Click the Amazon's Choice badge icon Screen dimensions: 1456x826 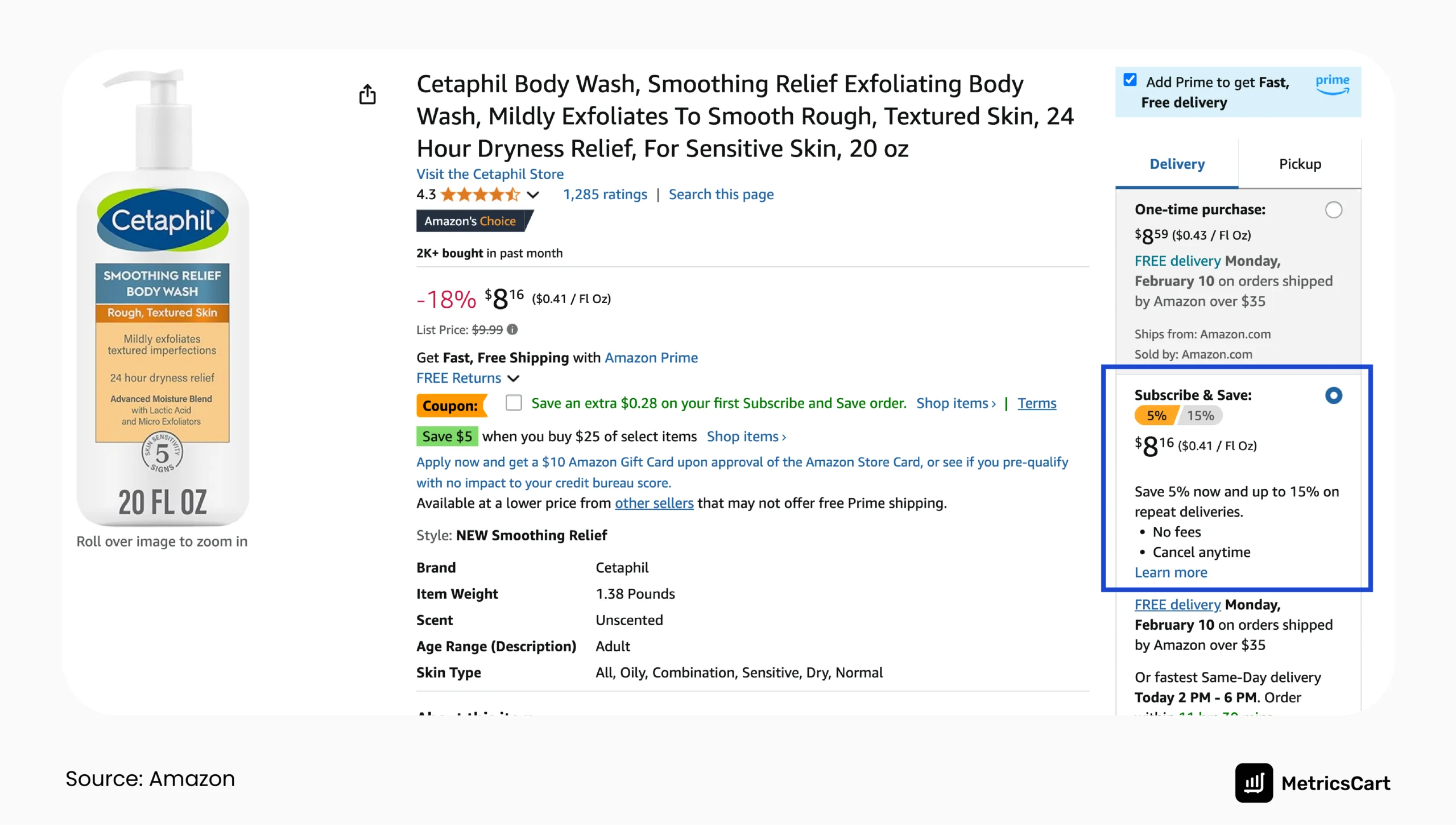click(472, 221)
